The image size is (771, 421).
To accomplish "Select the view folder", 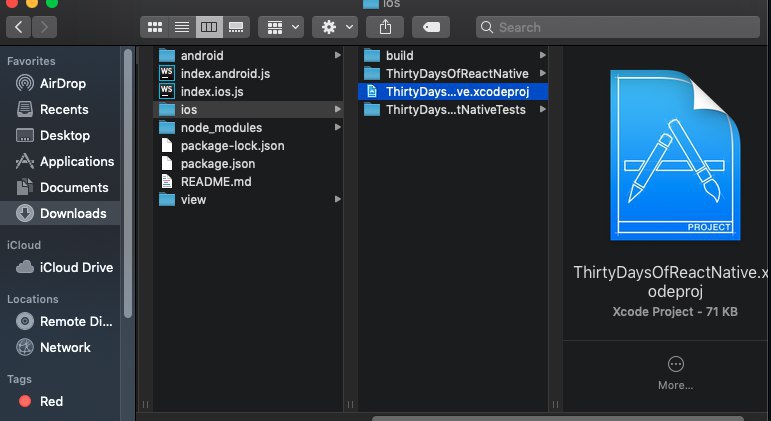I will click(x=248, y=200).
